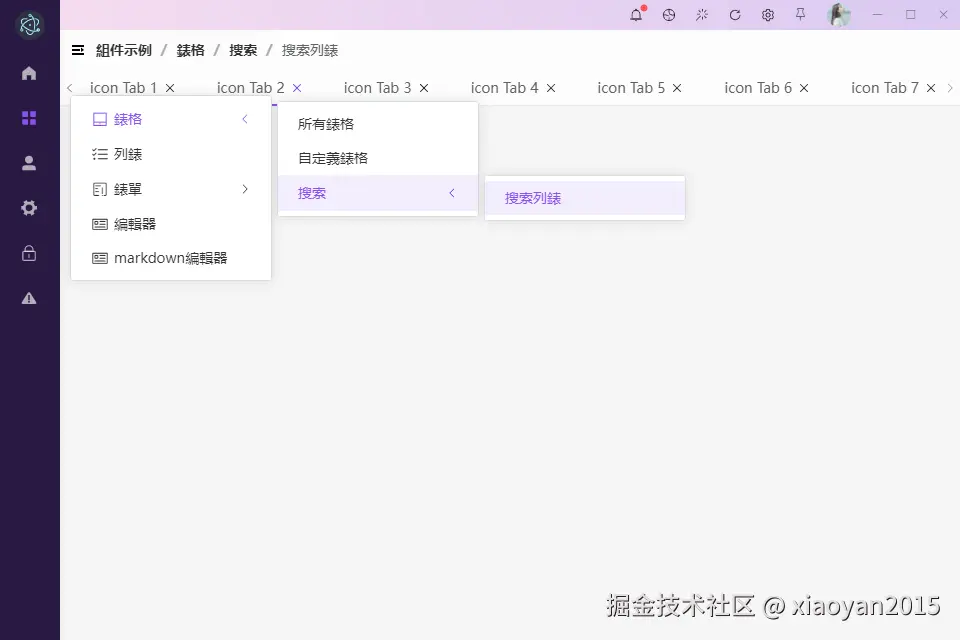
Task: Select the components grid icon in sidebar
Action: click(29, 118)
